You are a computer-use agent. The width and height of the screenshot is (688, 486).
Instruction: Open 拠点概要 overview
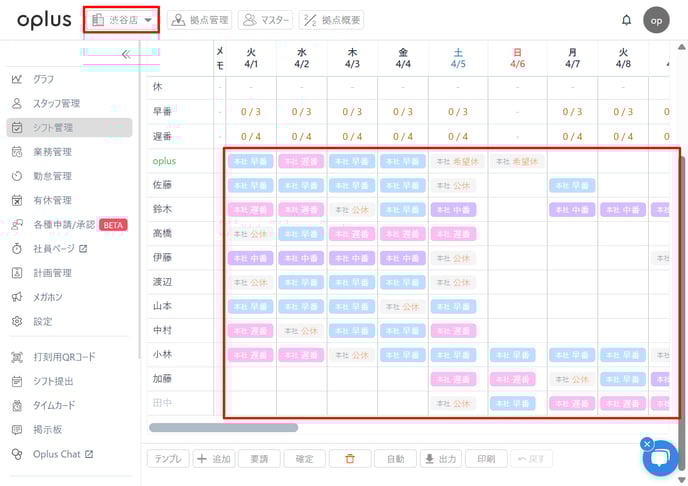[x=331, y=20]
